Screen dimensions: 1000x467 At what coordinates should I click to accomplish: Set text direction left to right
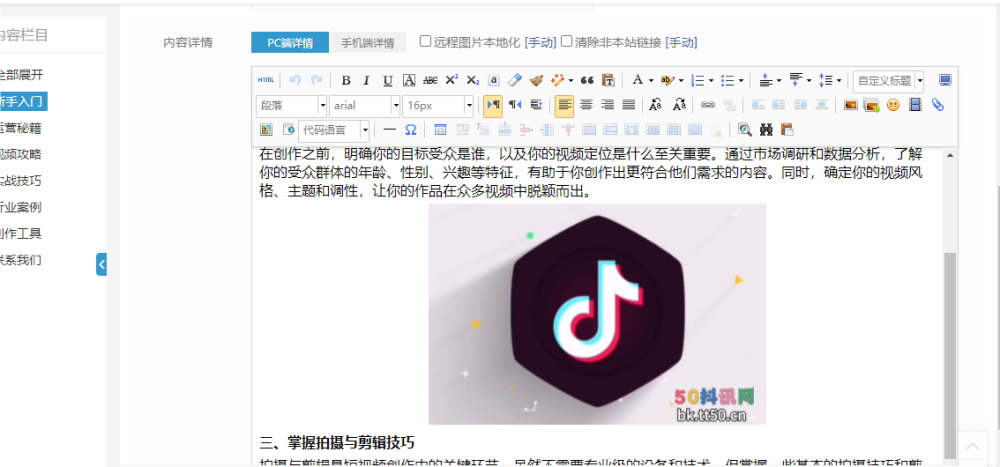point(492,105)
